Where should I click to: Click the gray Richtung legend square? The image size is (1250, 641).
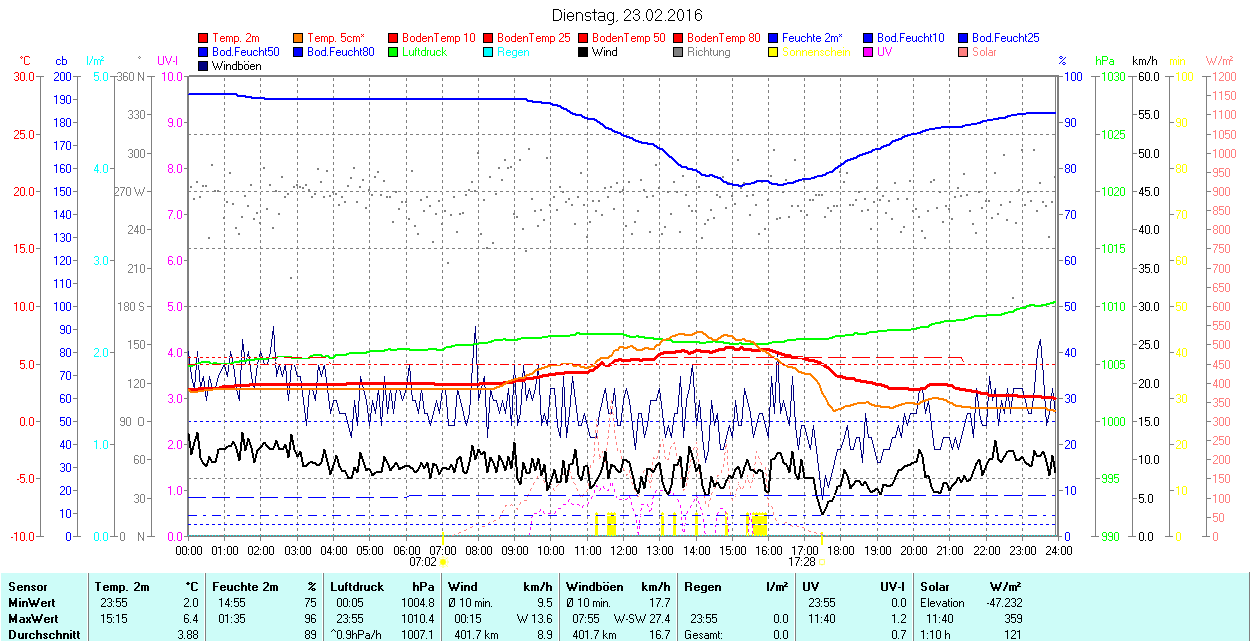click(x=679, y=52)
